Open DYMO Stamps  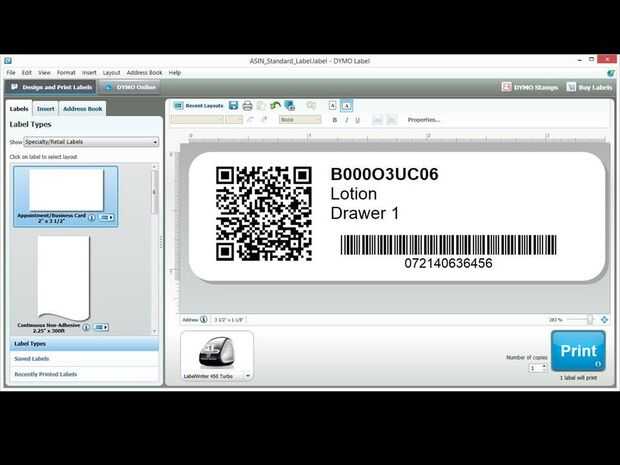[x=529, y=87]
